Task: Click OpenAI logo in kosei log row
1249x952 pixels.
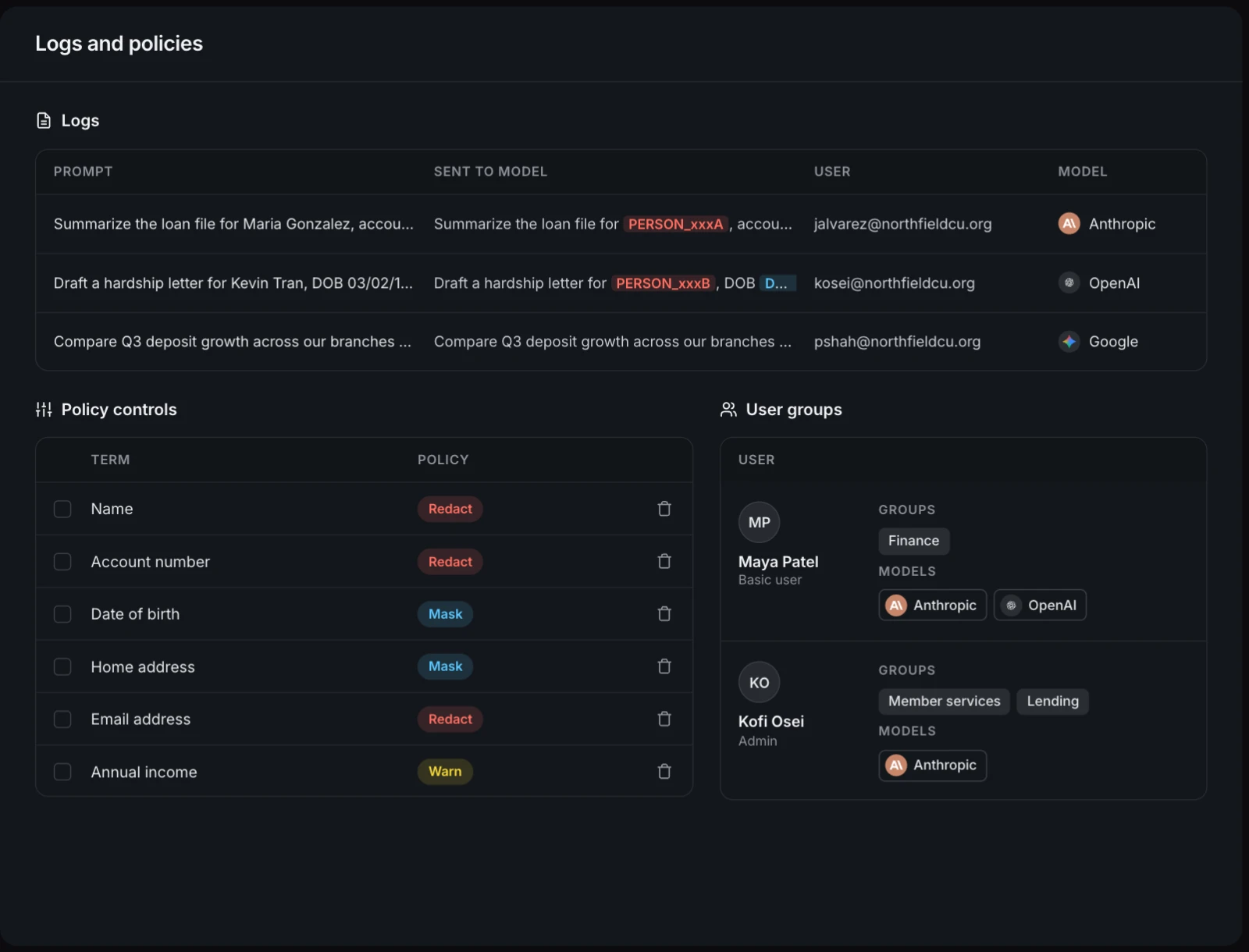Action: coord(1069,282)
